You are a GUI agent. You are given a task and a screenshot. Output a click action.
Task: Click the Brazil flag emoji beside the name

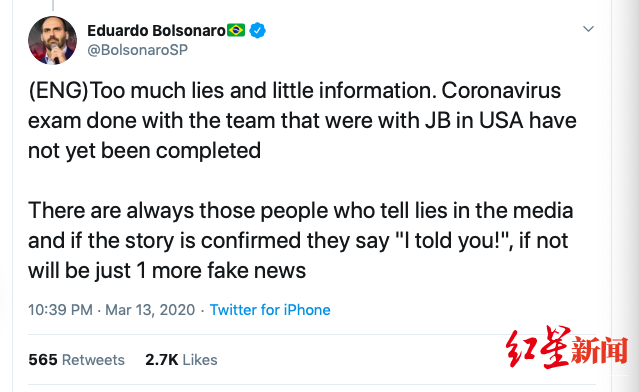click(x=236, y=30)
